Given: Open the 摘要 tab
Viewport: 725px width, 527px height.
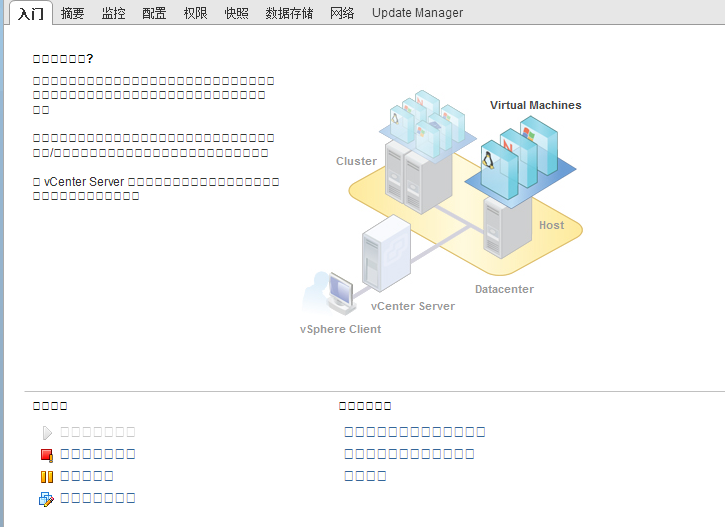Looking at the screenshot, I should point(72,13).
